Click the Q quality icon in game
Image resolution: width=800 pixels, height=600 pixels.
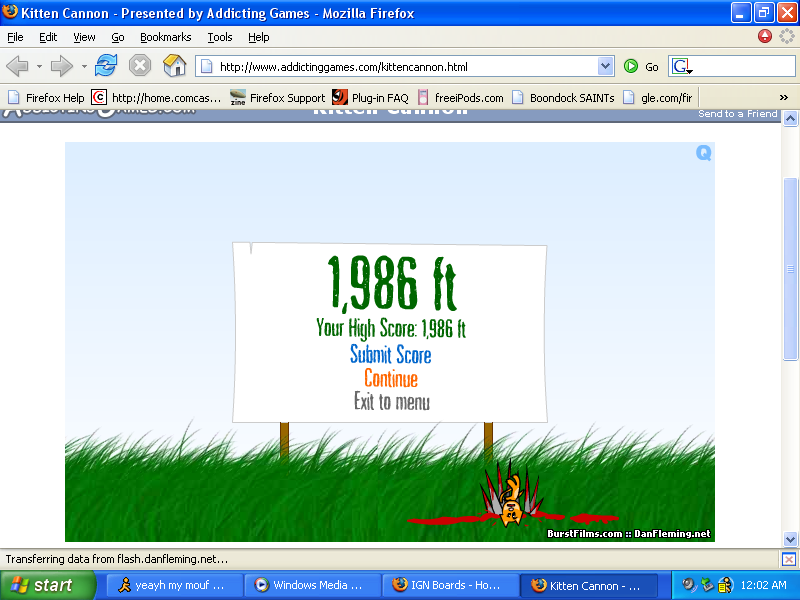pos(704,153)
